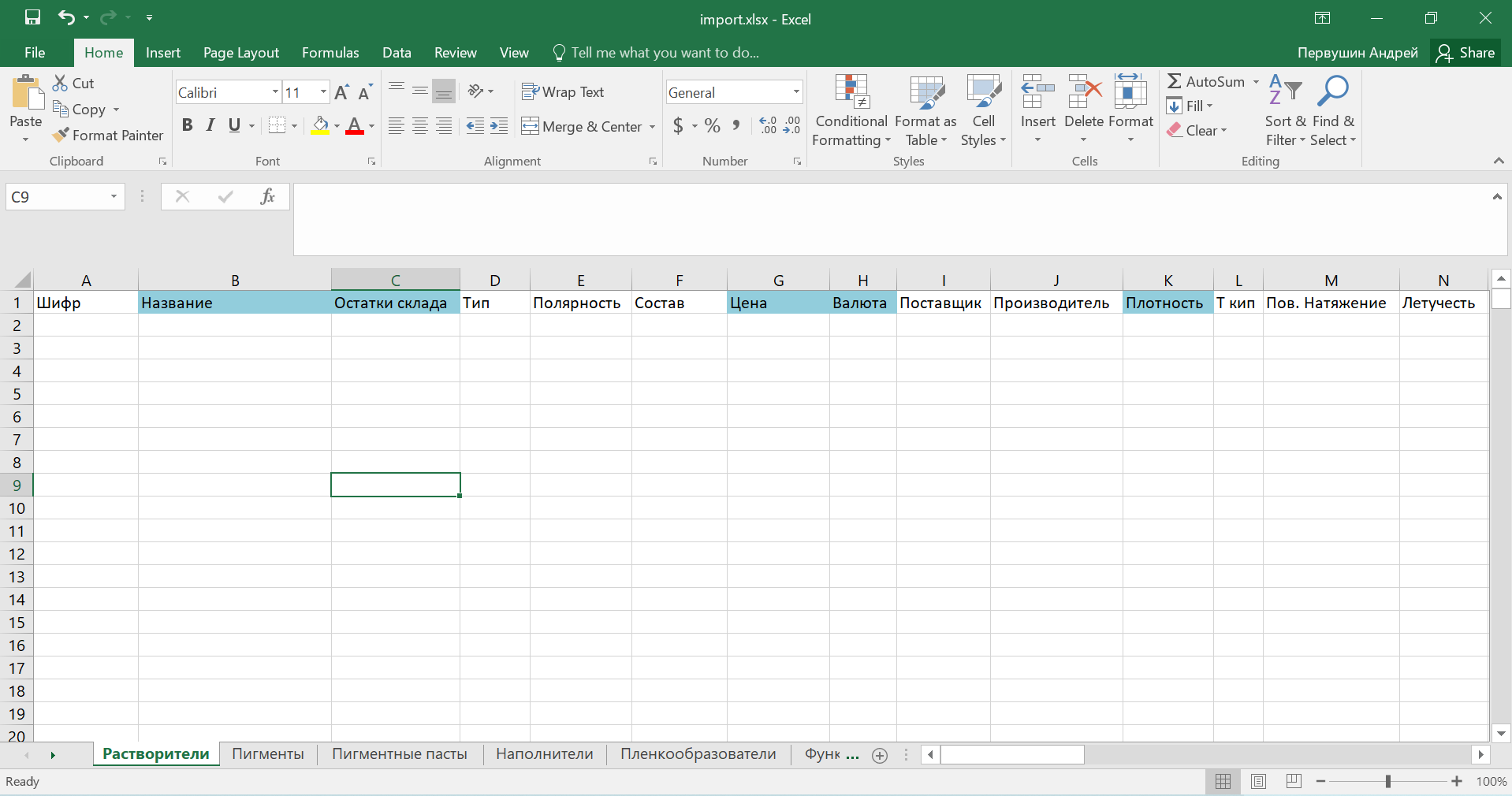Open the font name Calibri dropdown
The width and height of the screenshot is (1512, 796).
pyautogui.click(x=275, y=92)
